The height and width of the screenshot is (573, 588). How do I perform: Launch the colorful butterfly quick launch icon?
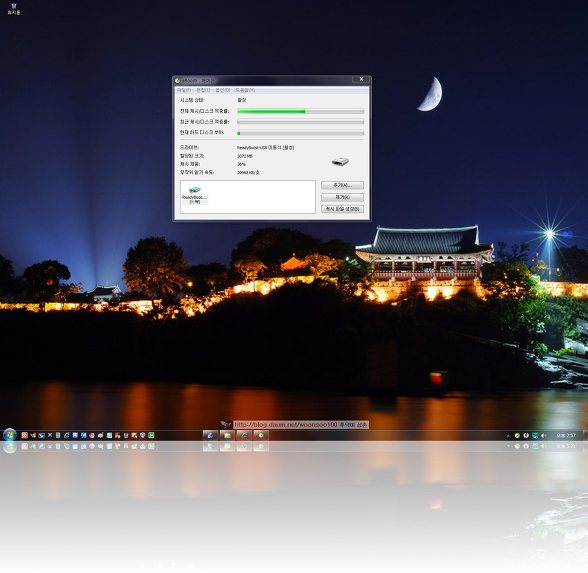click(x=33, y=435)
